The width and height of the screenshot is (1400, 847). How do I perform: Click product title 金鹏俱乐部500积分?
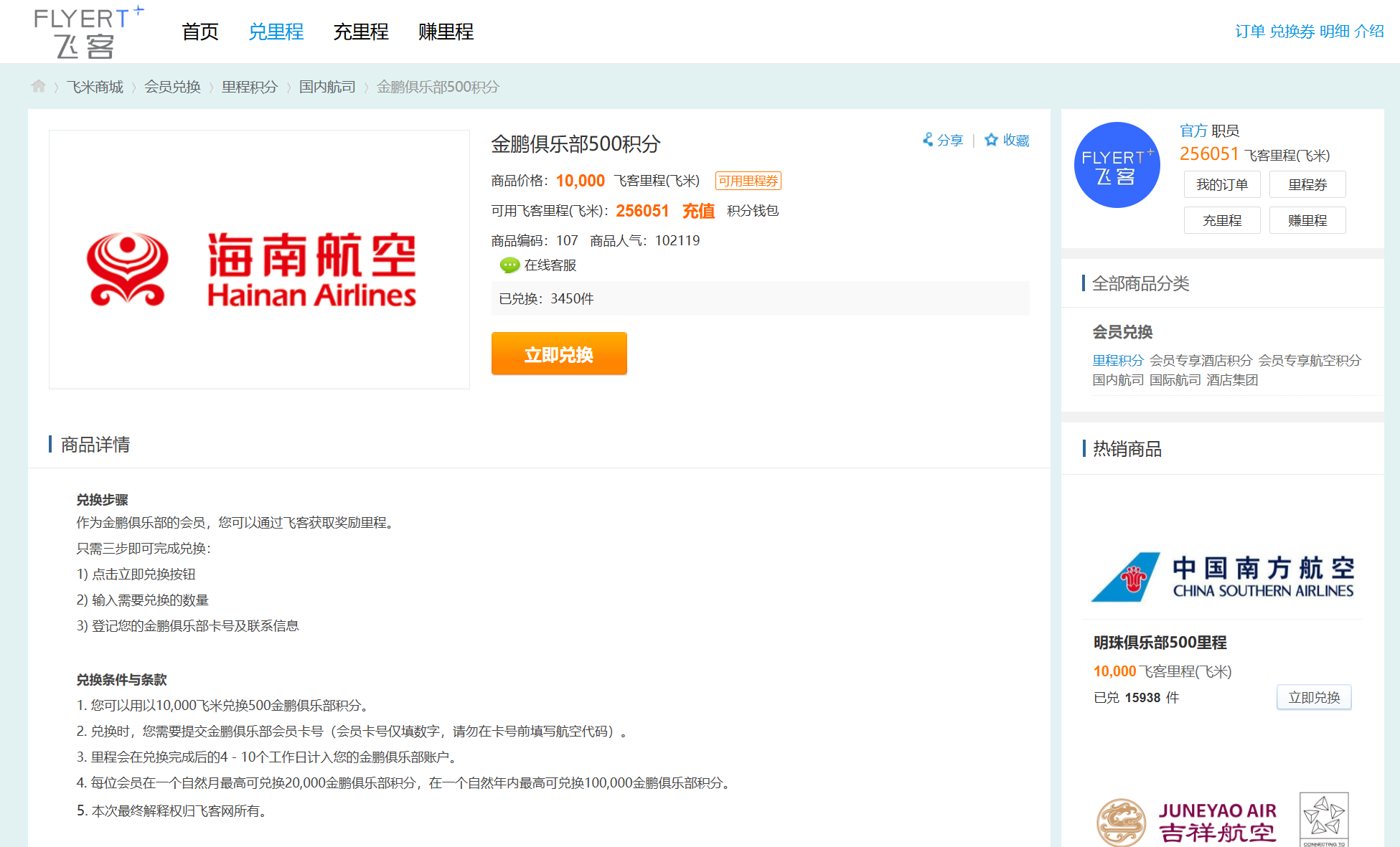point(575,144)
